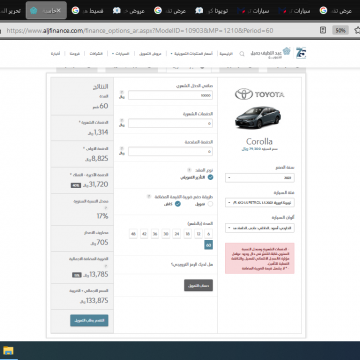
Task: Click the Toyota brand logo
Action: (260, 94)
